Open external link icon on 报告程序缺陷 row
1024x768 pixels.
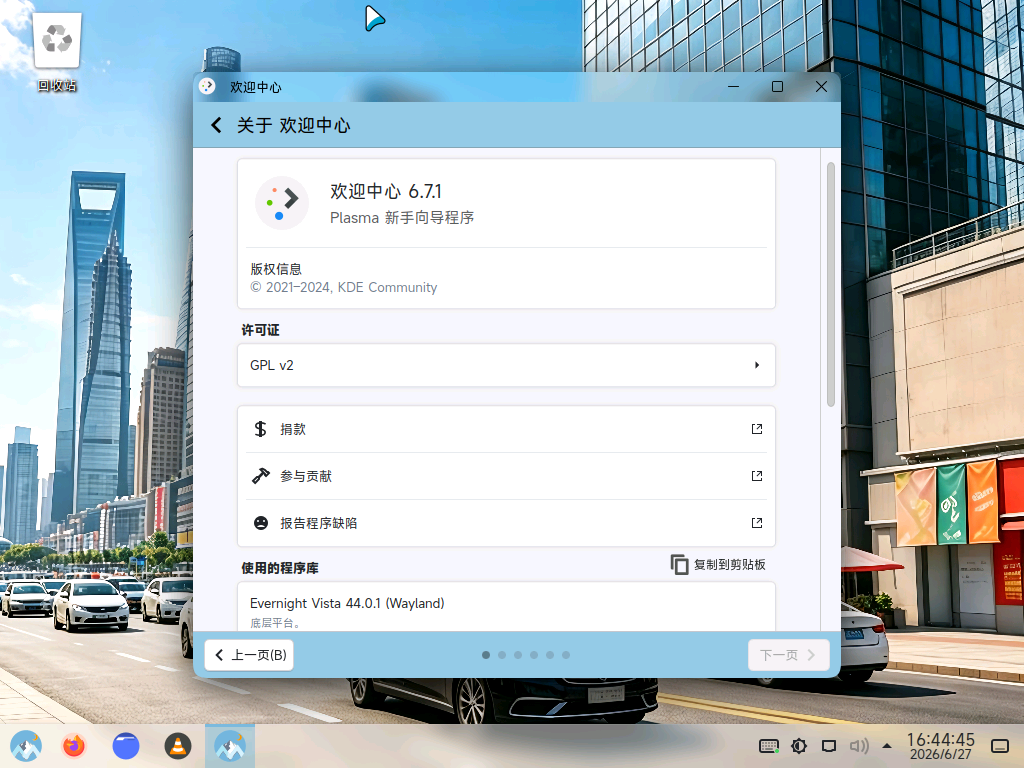click(757, 523)
